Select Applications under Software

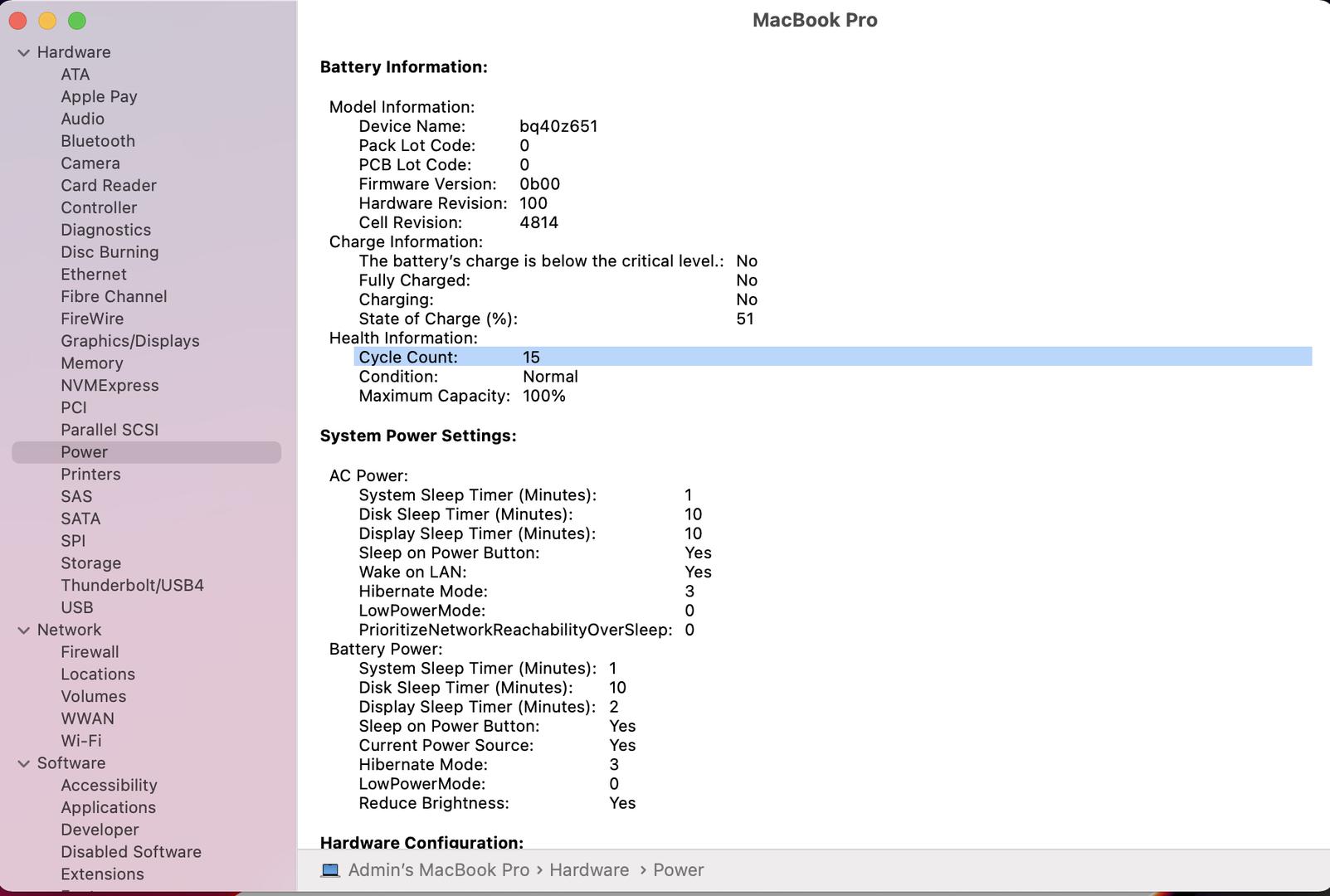108,808
